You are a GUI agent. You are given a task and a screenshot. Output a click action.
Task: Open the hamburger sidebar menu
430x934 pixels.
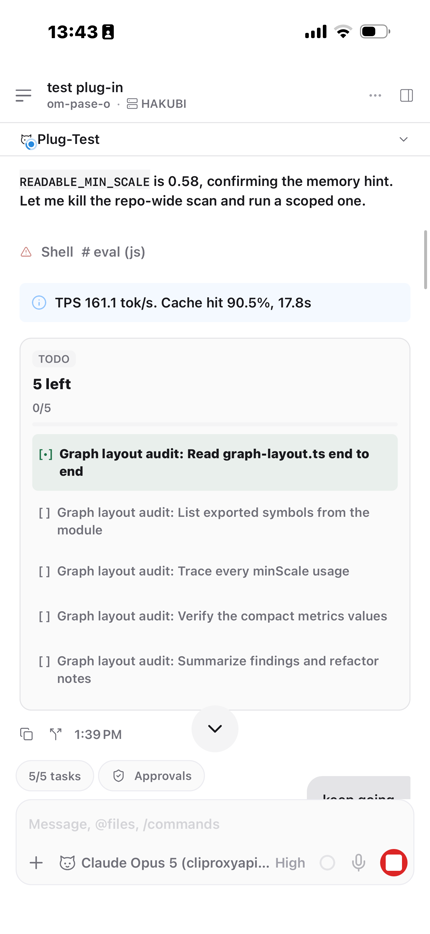pos(23,95)
